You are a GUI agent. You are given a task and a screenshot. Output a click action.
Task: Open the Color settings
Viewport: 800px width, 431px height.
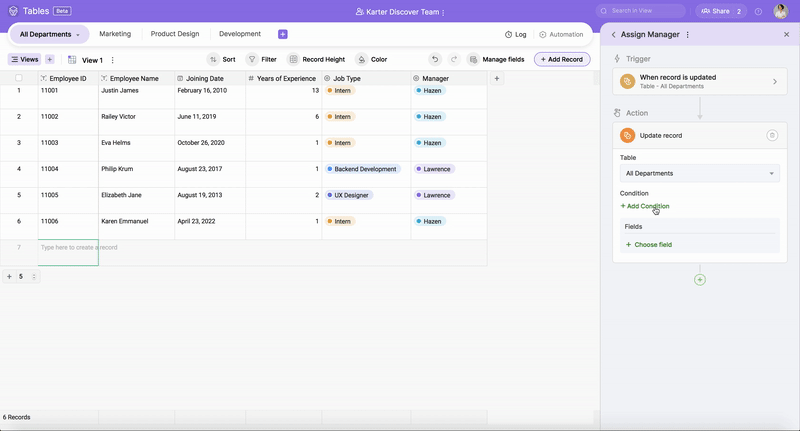(x=371, y=60)
